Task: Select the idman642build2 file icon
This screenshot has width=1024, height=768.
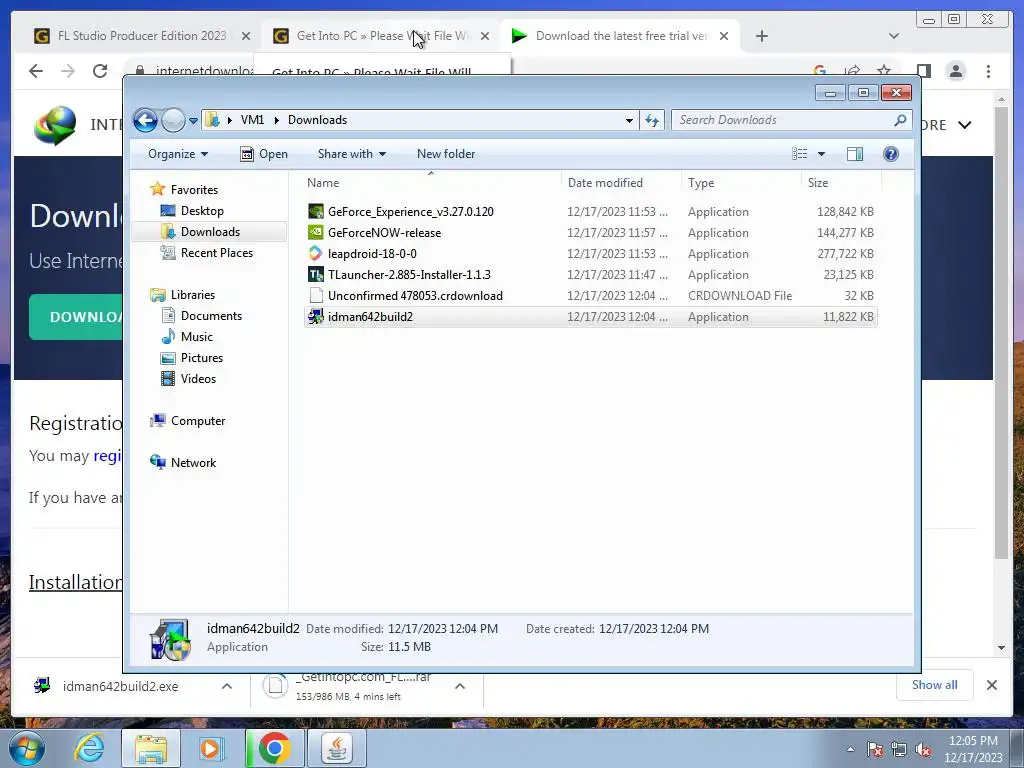Action: click(316, 317)
